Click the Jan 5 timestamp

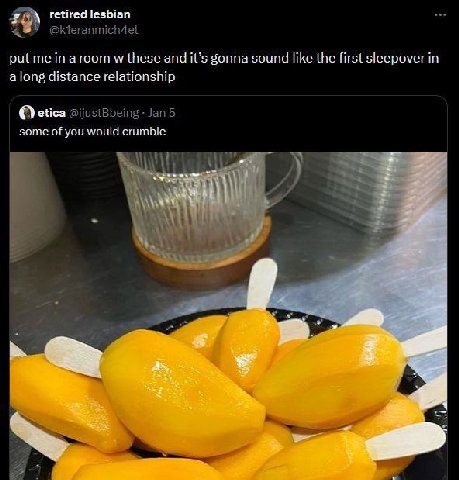[161, 113]
